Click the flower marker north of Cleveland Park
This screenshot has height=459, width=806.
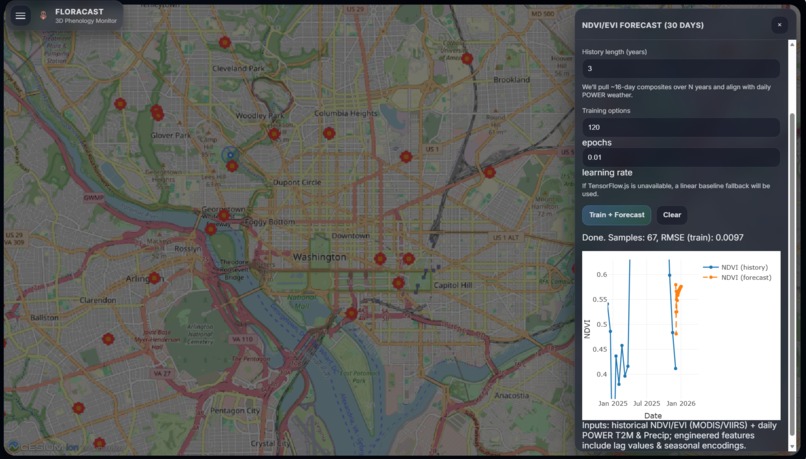click(x=225, y=43)
